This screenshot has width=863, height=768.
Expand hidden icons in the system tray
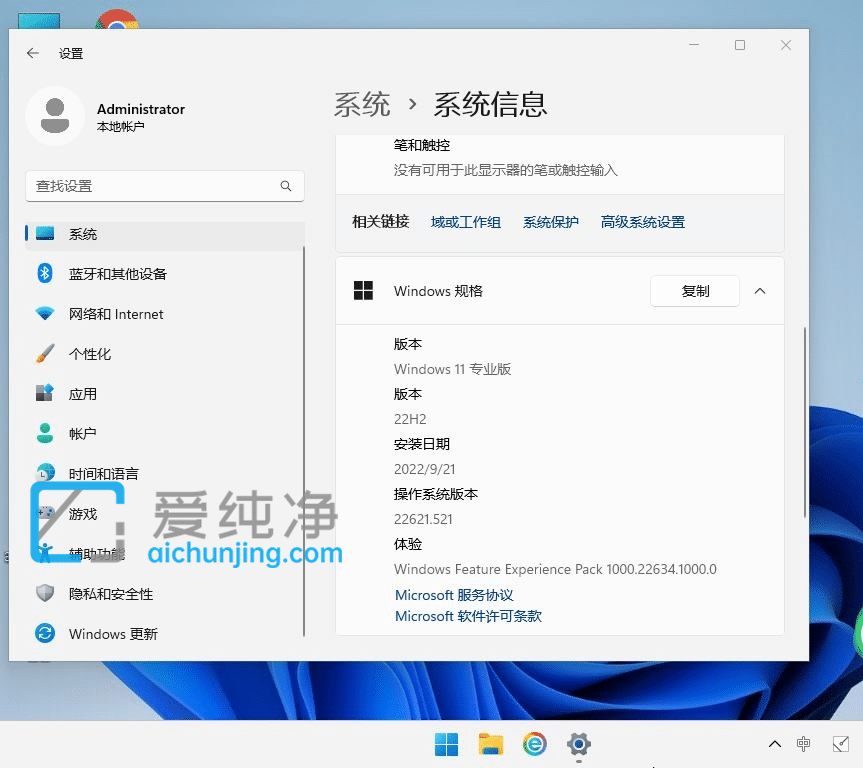774,744
